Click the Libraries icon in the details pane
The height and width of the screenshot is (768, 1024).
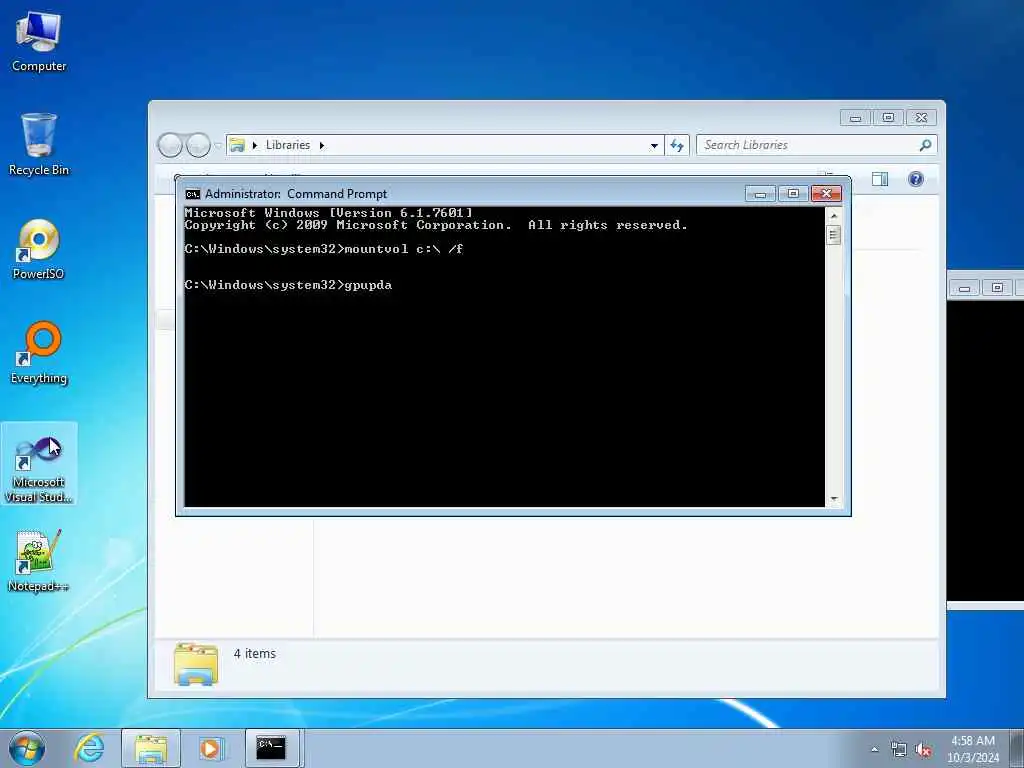tap(196, 664)
